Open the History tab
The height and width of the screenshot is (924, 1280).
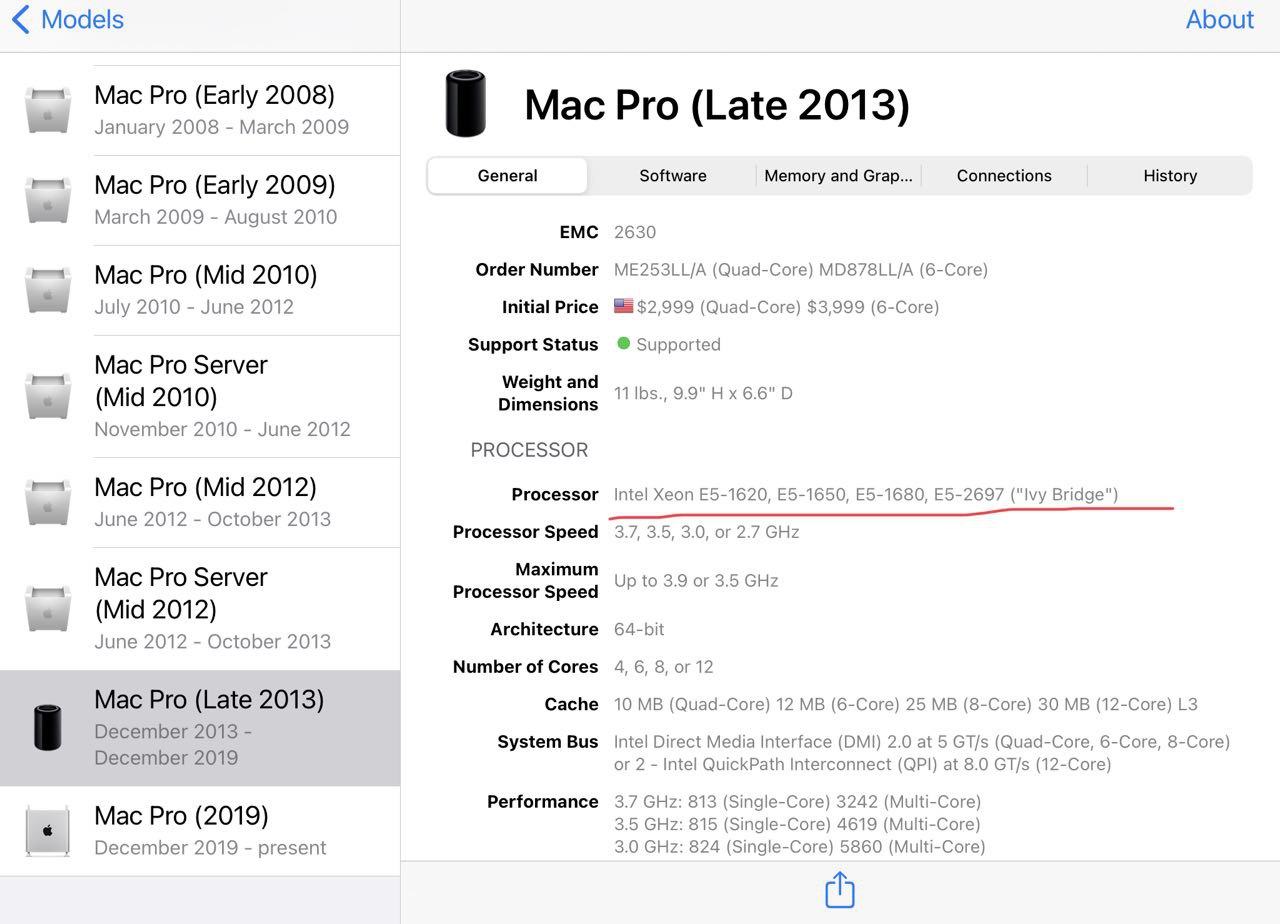(x=1170, y=175)
